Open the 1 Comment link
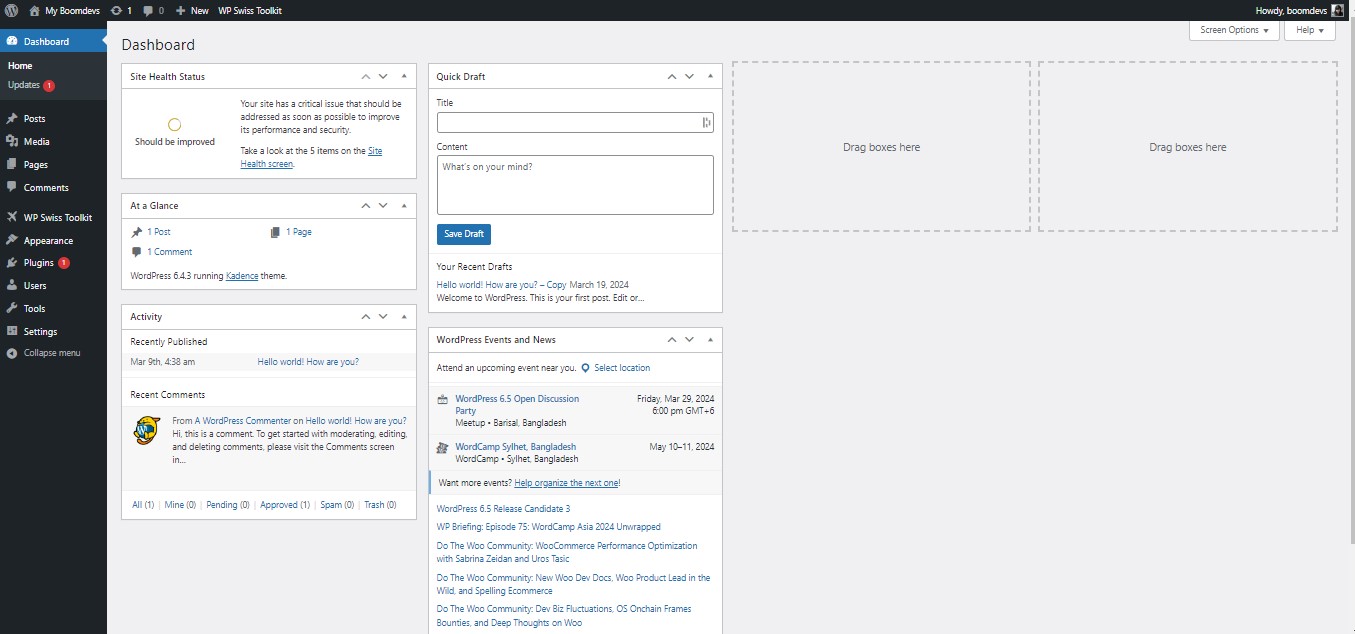The height and width of the screenshot is (634, 1355). [x=170, y=252]
